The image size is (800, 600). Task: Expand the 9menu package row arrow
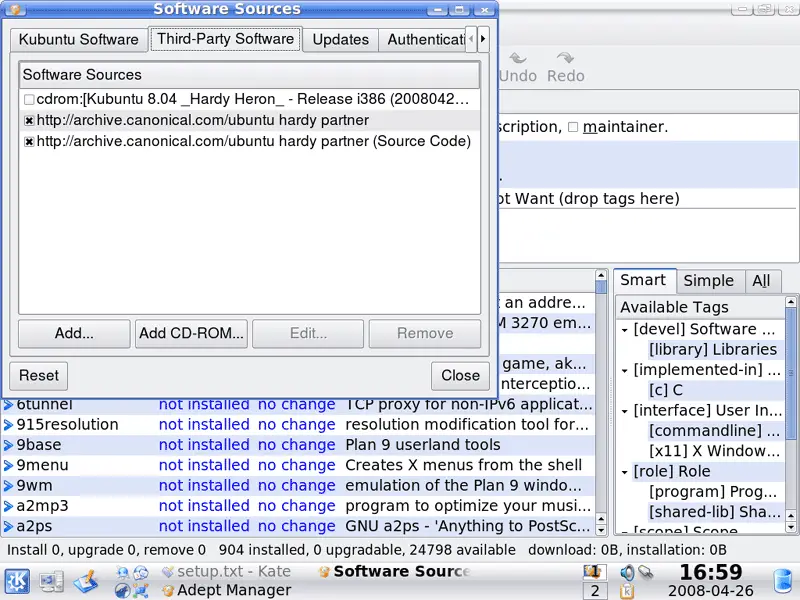coord(8,465)
